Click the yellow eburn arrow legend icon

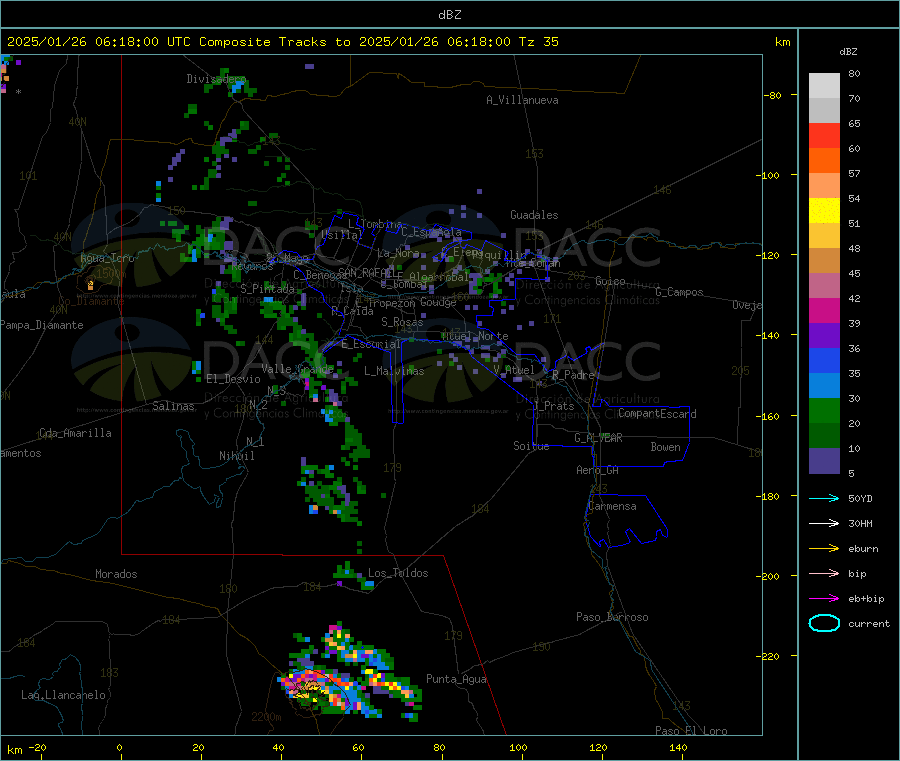click(824, 549)
